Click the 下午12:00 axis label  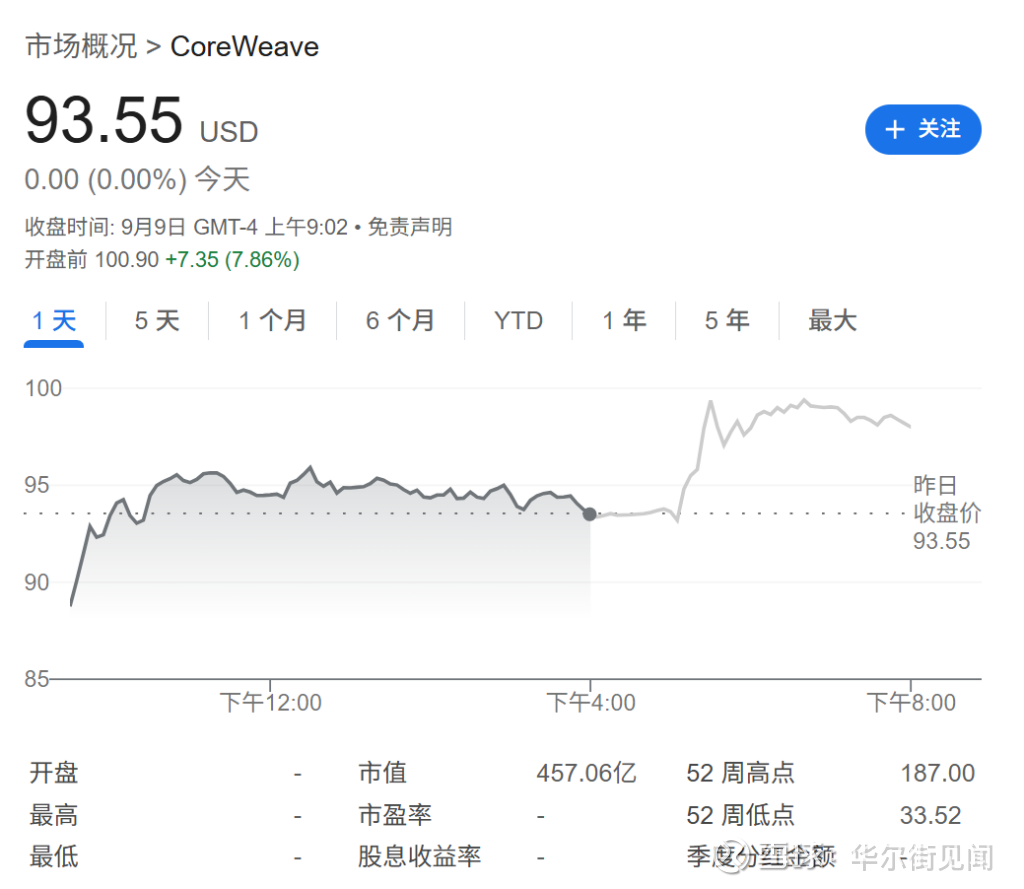click(x=270, y=703)
